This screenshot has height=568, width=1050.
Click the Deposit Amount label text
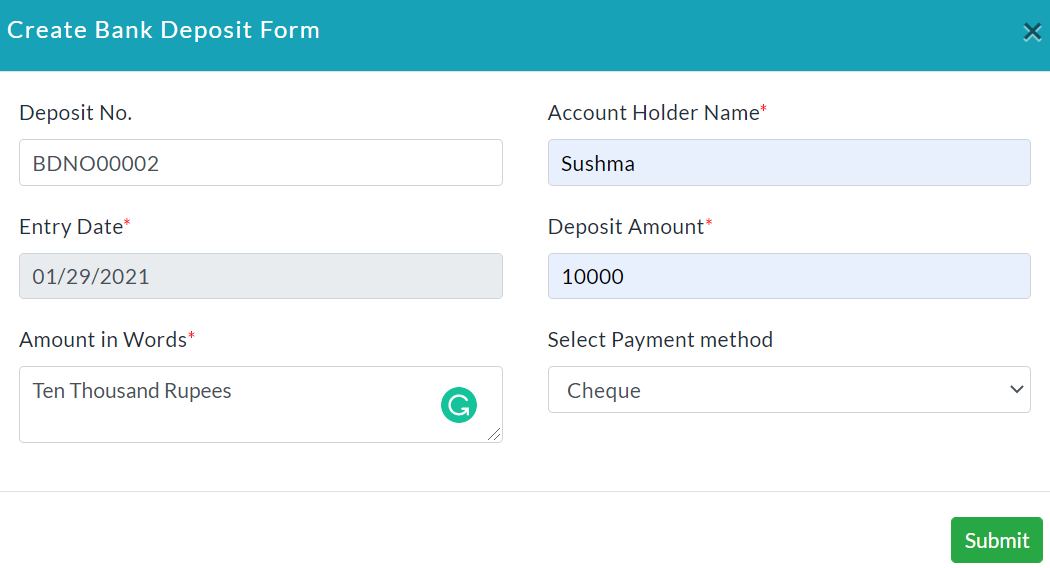click(x=626, y=227)
